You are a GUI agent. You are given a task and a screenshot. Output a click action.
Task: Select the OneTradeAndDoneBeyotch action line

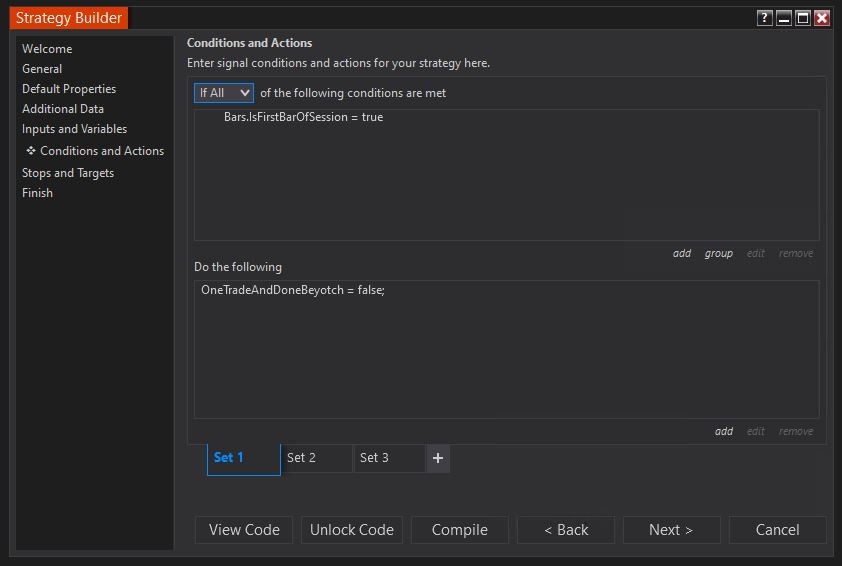(292, 290)
